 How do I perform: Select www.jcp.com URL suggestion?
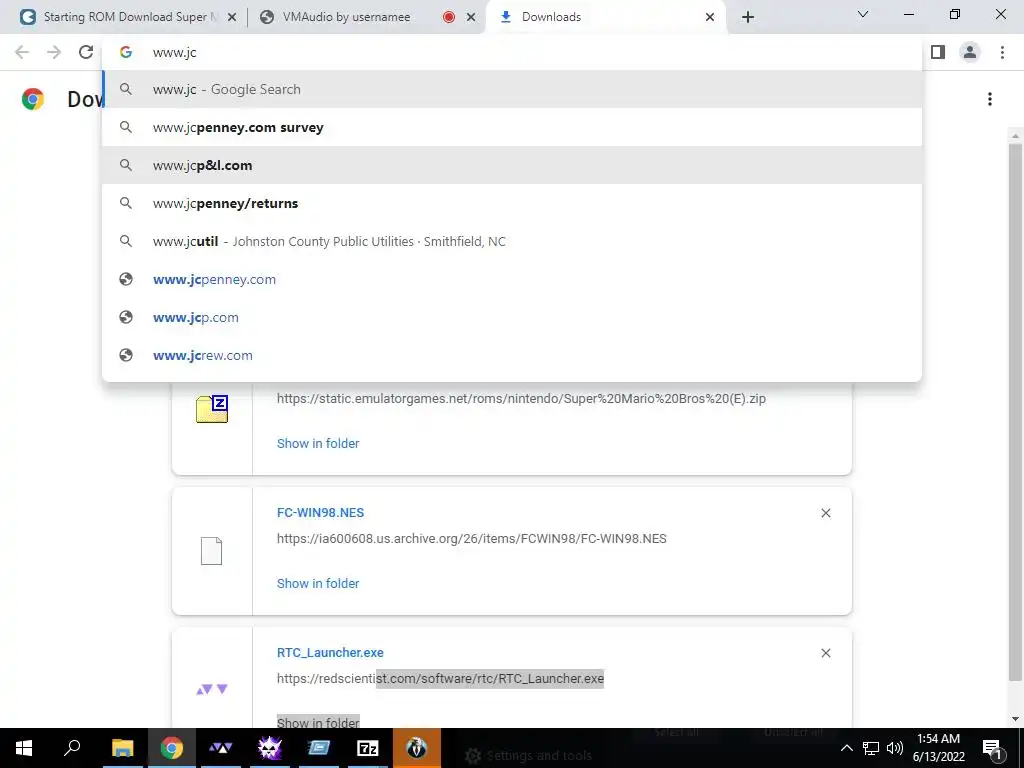tap(512, 317)
